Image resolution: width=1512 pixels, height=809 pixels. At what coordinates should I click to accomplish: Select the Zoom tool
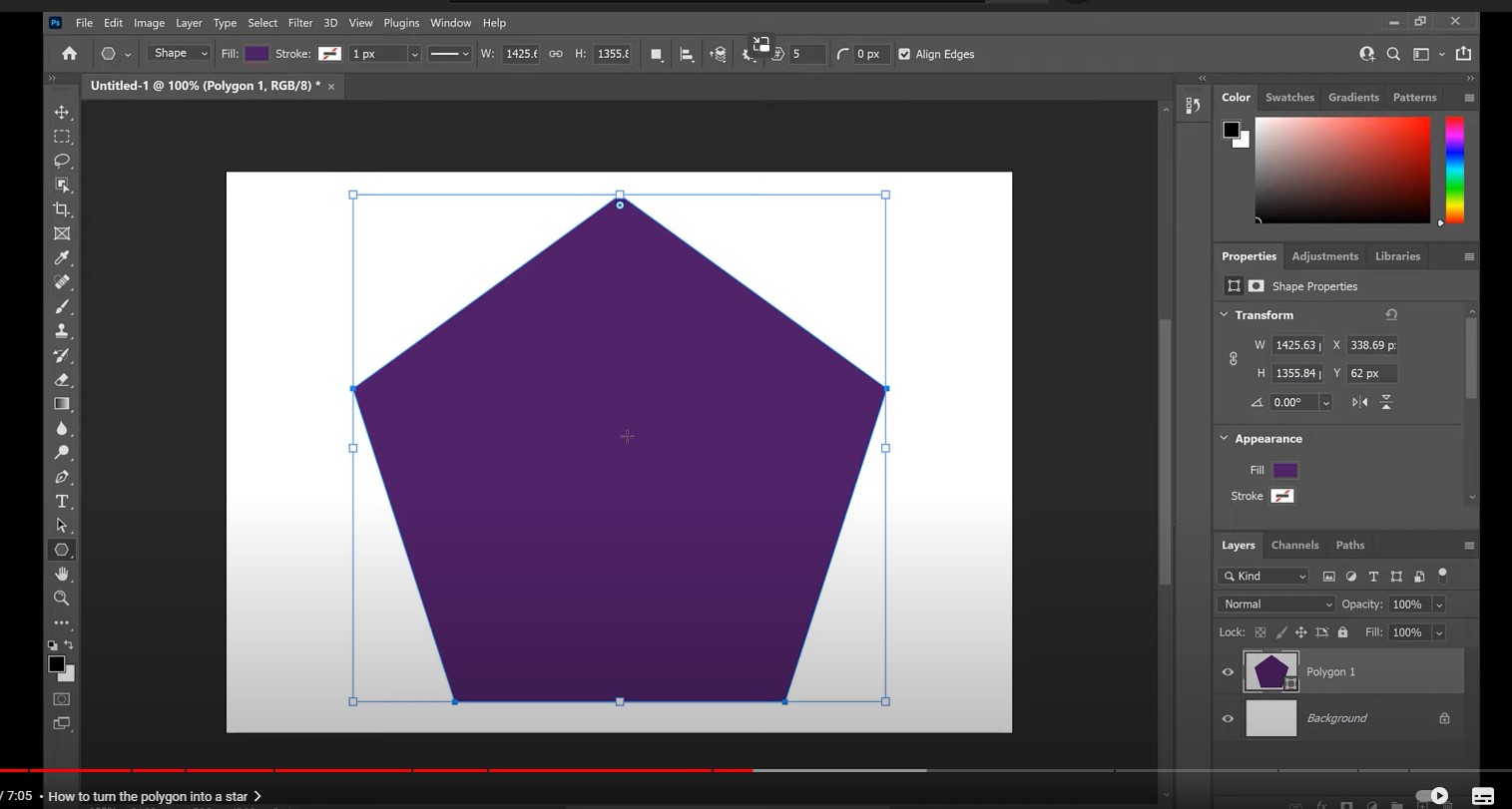pos(61,599)
